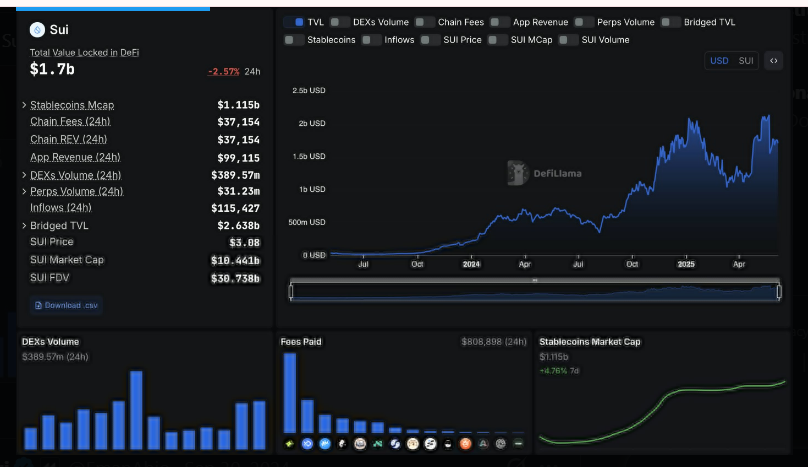The image size is (808, 467).
Task: Click the $3.08 SUI Price value
Action: [245, 242]
